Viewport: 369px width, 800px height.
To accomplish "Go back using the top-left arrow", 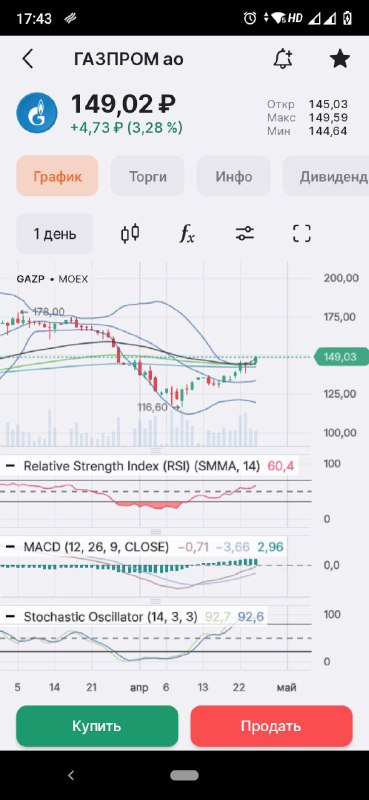I will click(28, 59).
